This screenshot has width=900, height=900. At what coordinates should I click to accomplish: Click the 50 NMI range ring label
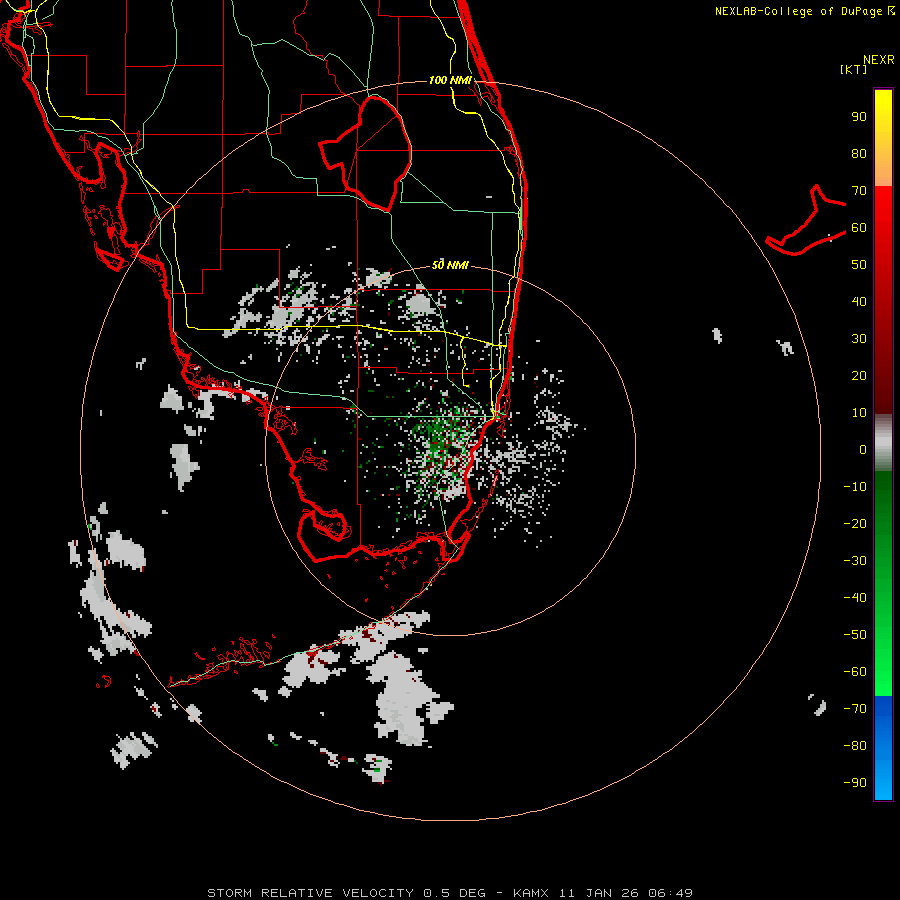(450, 265)
